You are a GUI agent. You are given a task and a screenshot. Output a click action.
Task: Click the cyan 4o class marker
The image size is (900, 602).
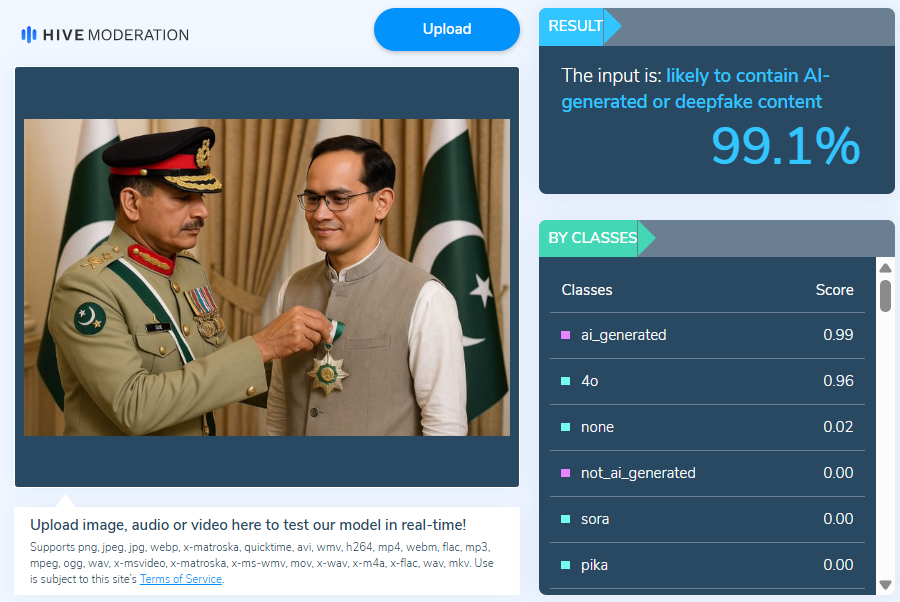coord(565,381)
